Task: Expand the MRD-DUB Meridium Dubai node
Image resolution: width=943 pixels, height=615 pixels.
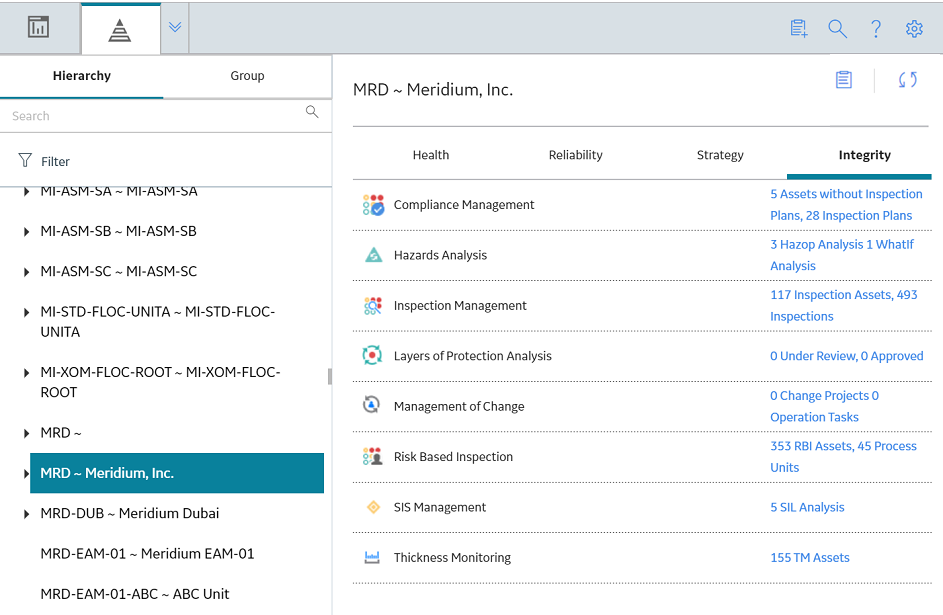Action: 26,514
